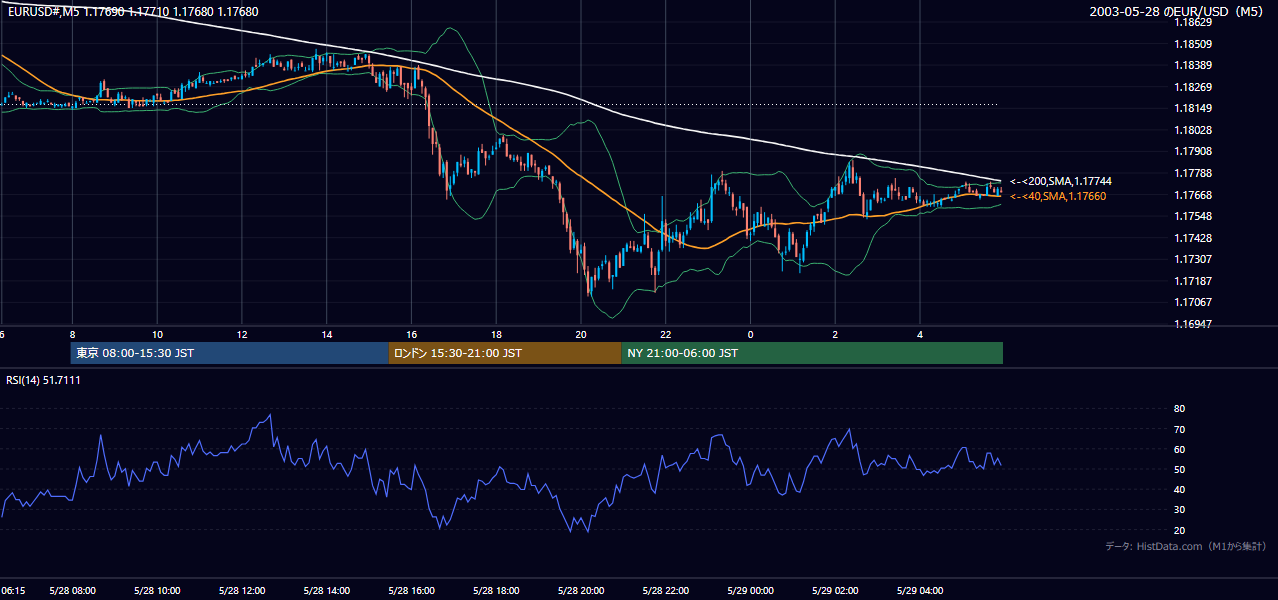
Task: Click the bottom time label 5/28 18:00
Action: coord(497,591)
